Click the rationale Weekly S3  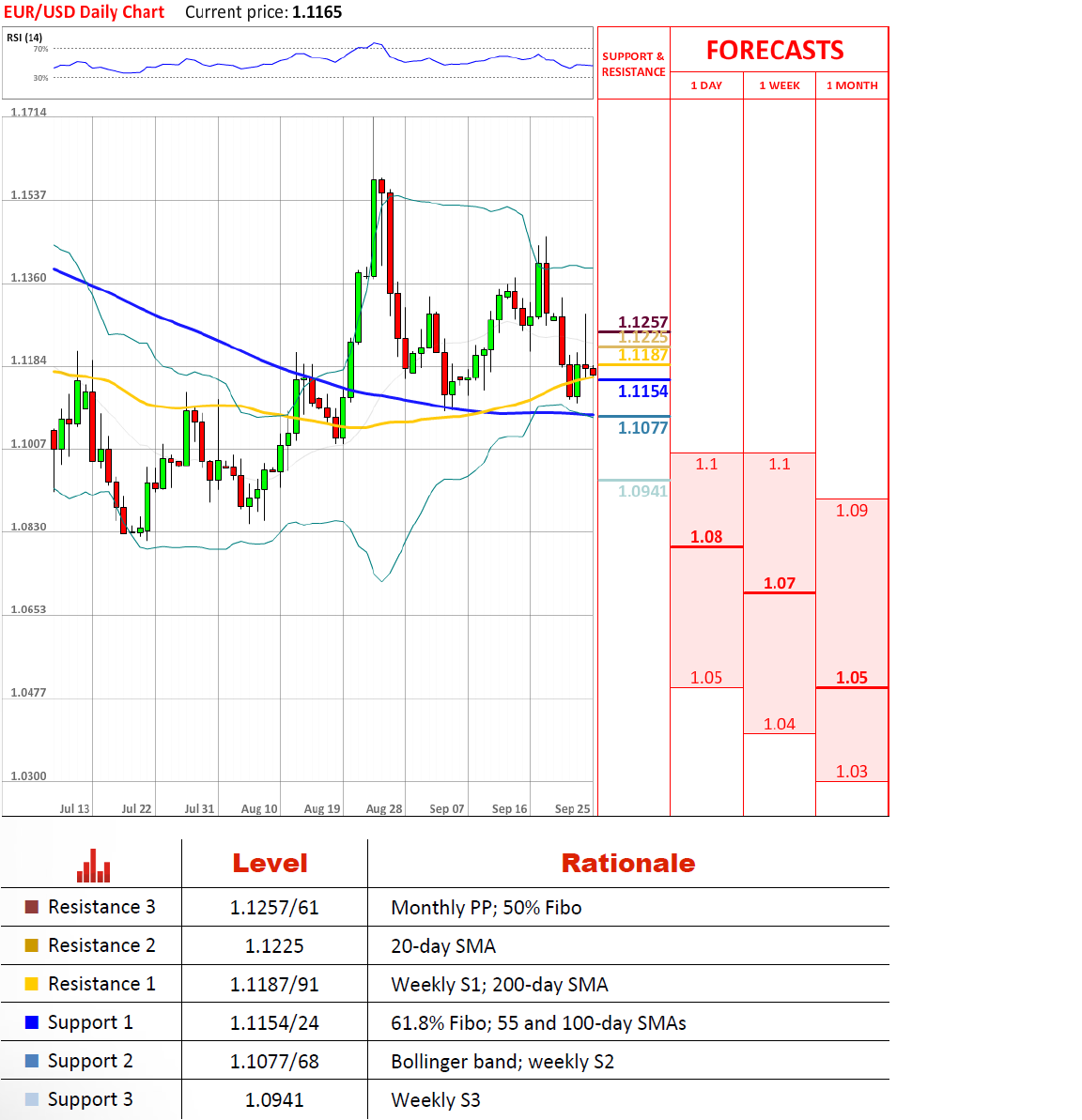click(x=435, y=1100)
